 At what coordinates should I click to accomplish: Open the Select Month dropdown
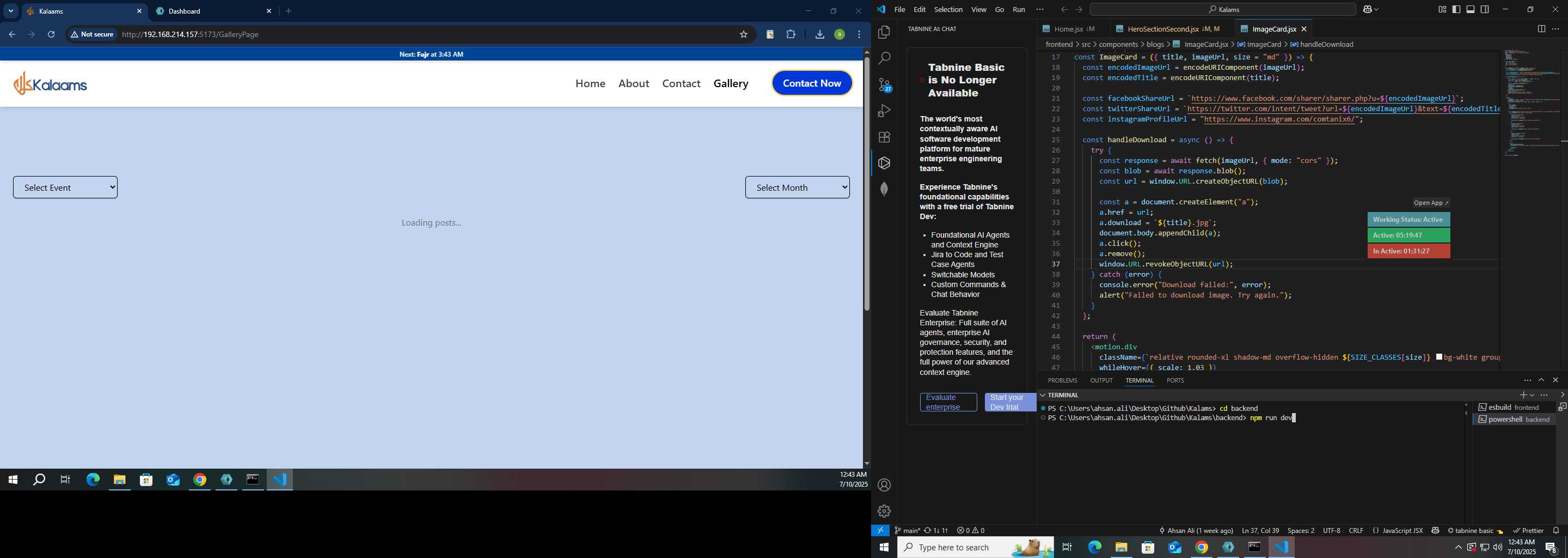pyautogui.click(x=798, y=187)
